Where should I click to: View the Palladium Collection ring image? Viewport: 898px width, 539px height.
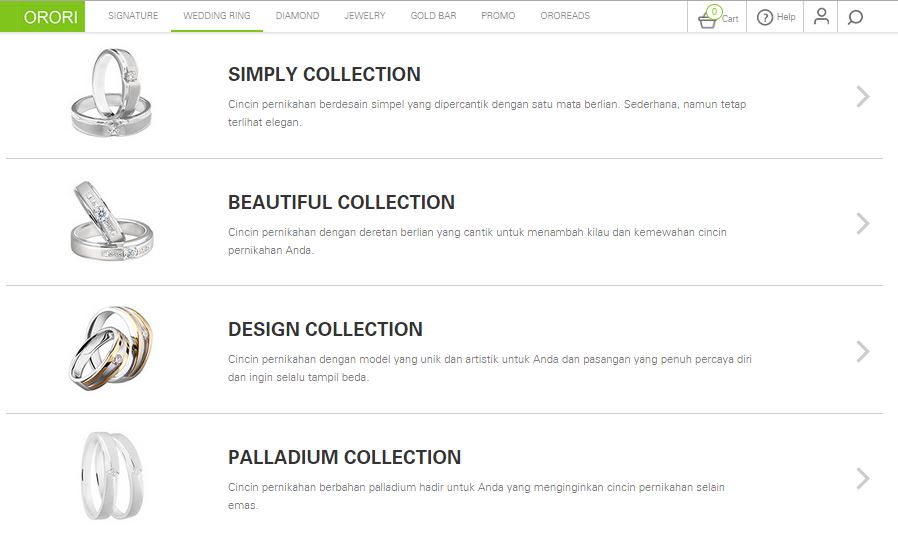pos(112,475)
